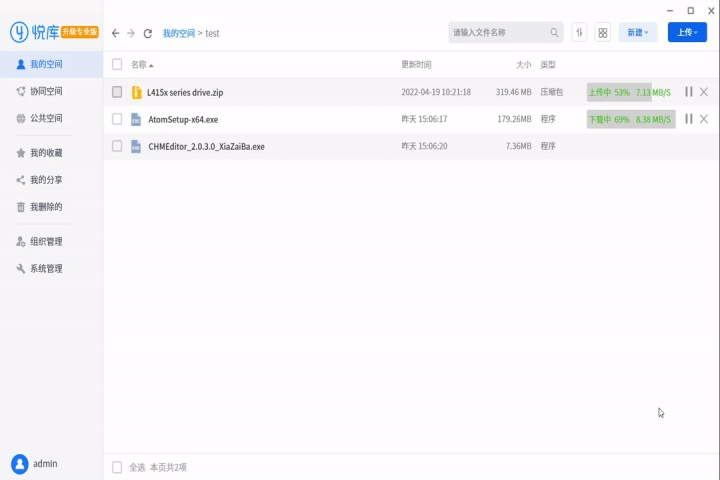Check the L415x series drive.zip checkbox

[x=117, y=92]
